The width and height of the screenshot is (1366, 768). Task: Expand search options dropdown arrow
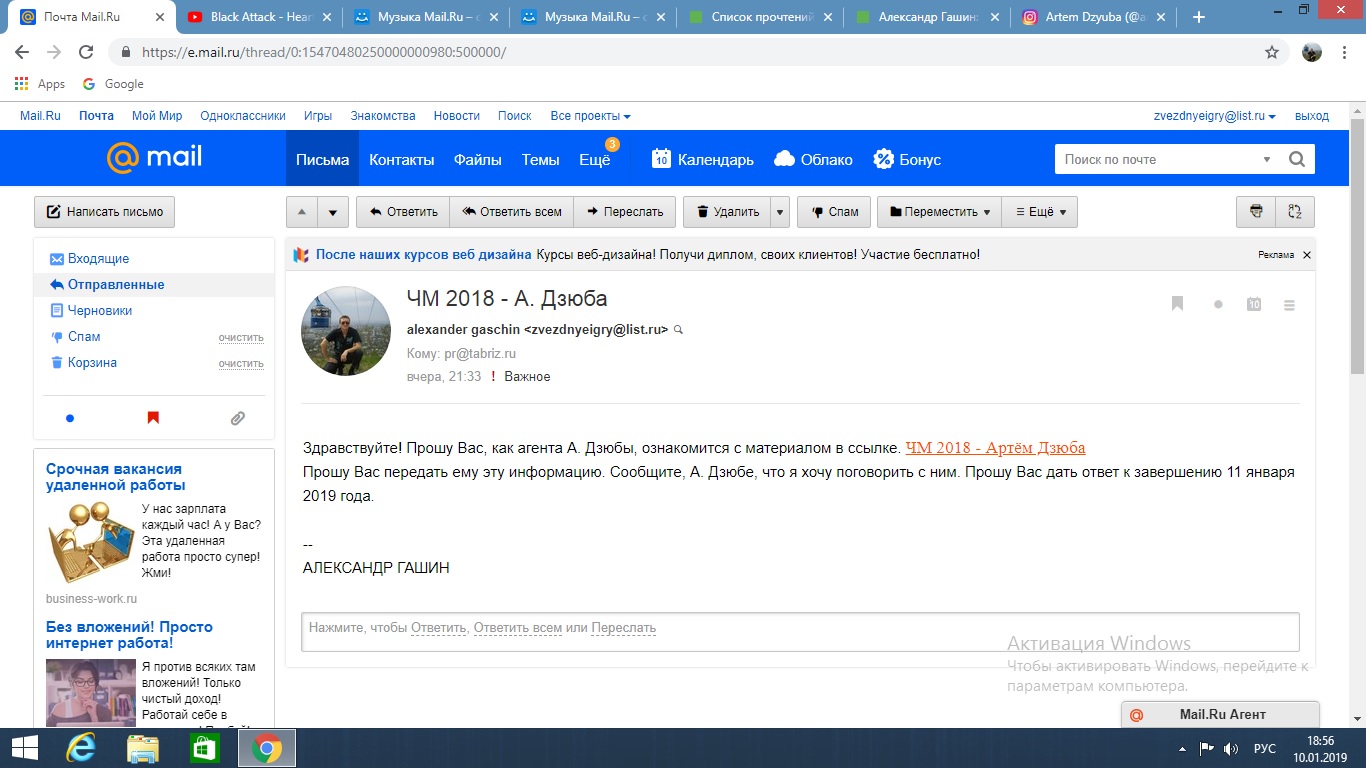1267,159
